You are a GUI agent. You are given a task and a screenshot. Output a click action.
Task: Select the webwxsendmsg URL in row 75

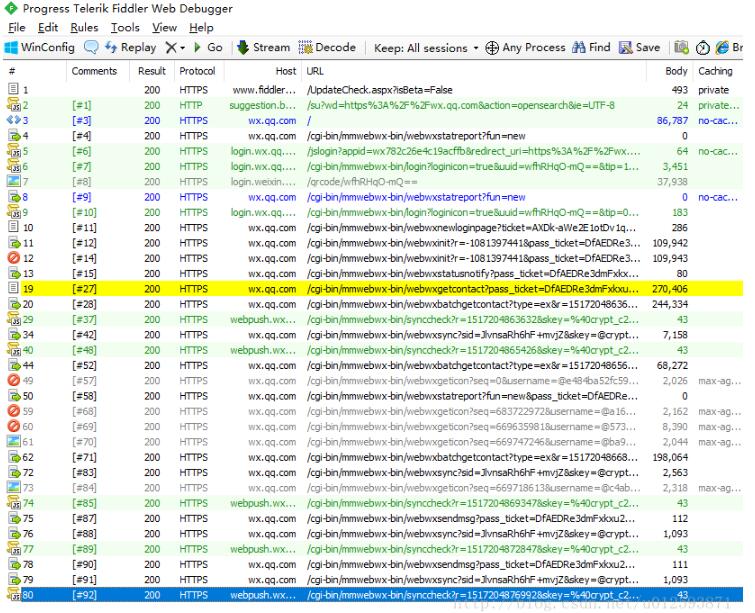(471, 519)
